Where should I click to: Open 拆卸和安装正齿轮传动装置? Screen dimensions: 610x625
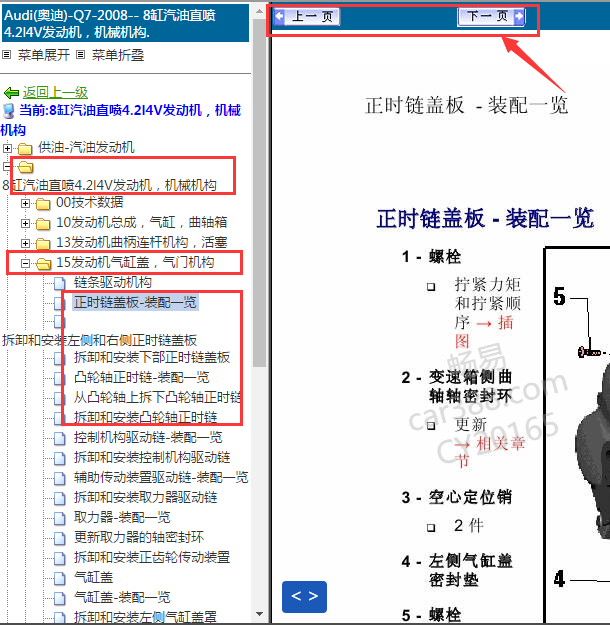(x=152, y=557)
